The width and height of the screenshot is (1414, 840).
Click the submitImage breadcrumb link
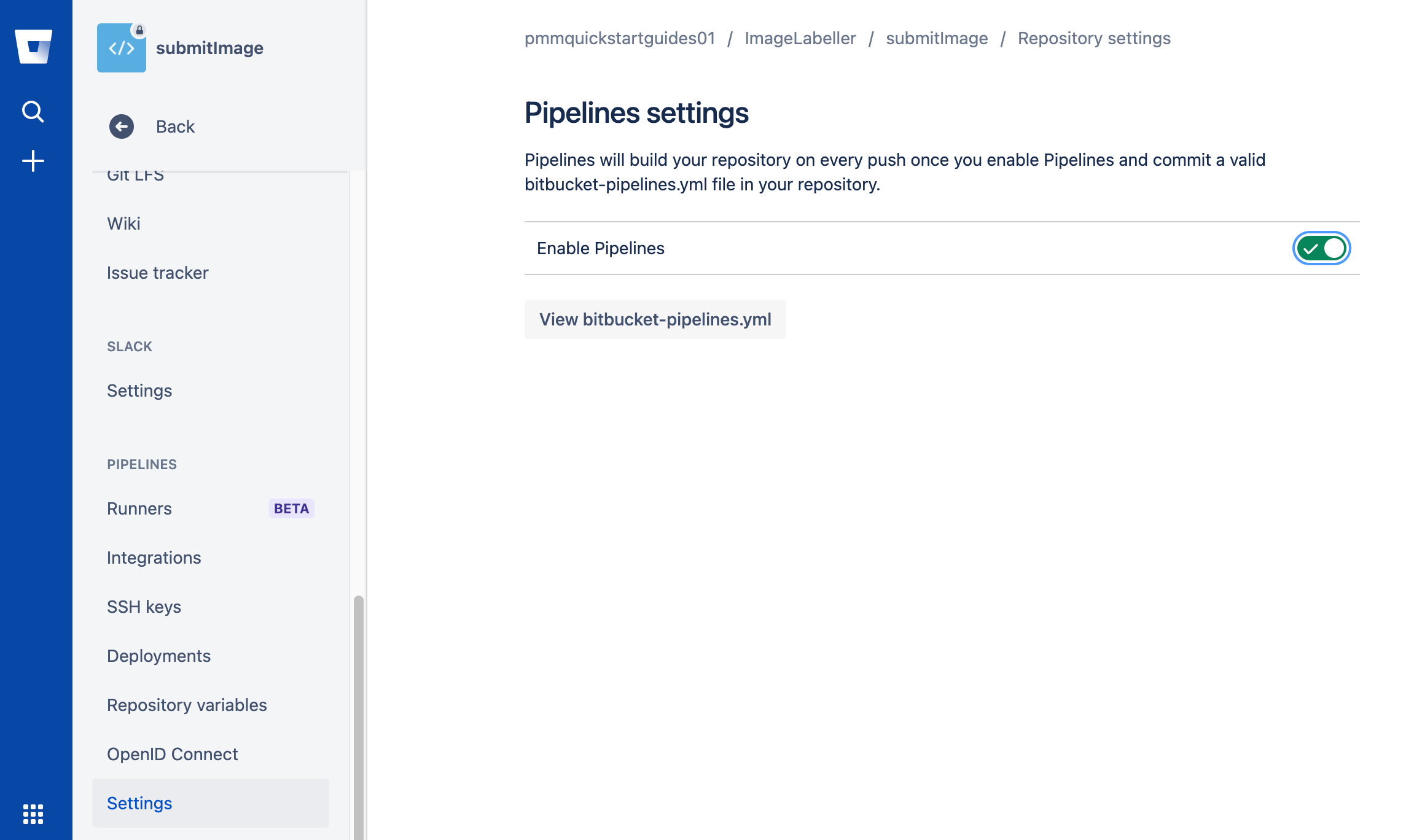click(937, 38)
